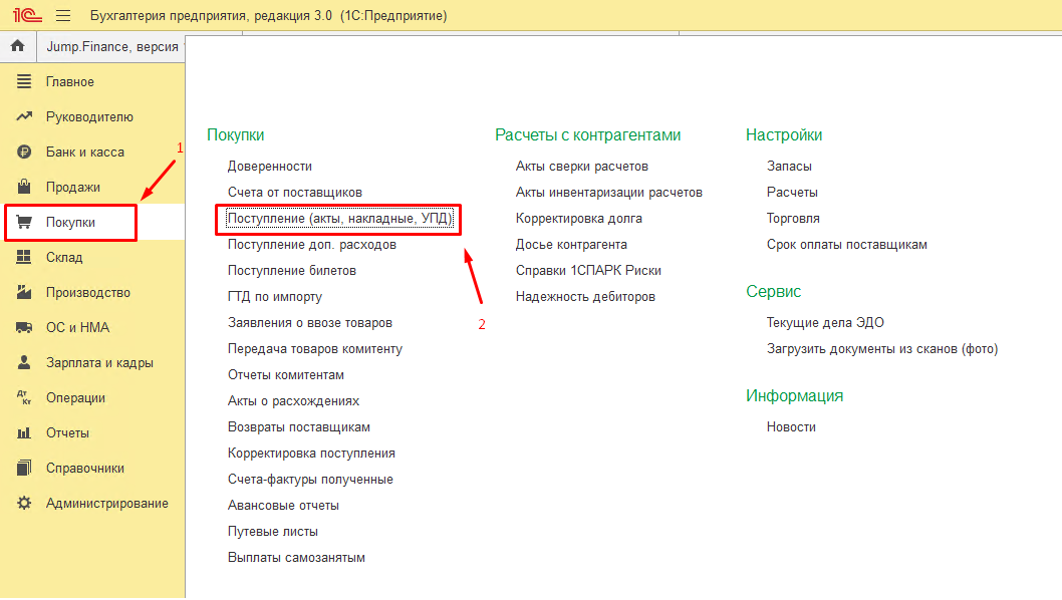Open the Зарплата и кадры section
Viewport: 1062px width, 600px height.
tap(99, 363)
